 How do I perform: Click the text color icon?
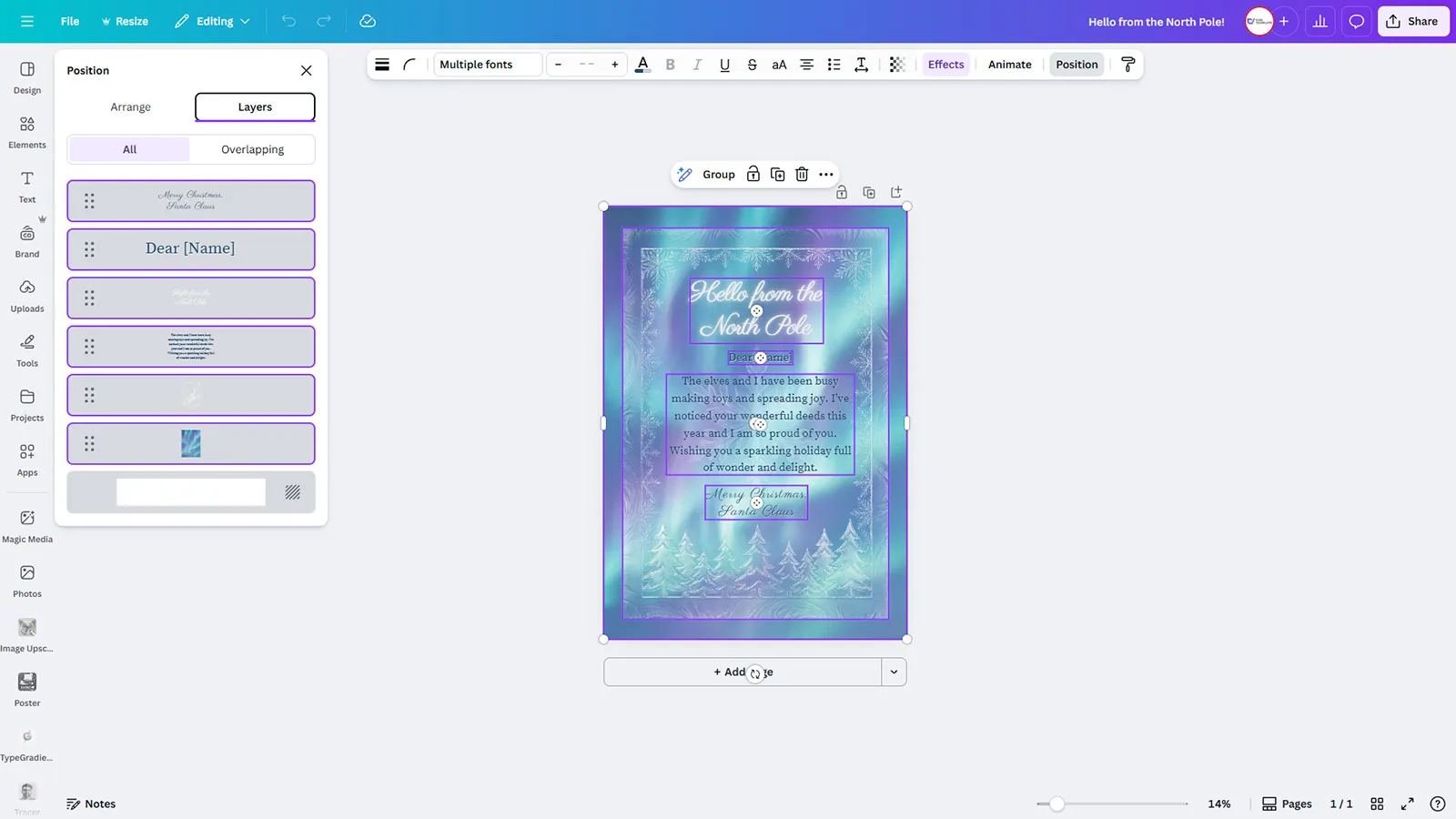pos(642,65)
